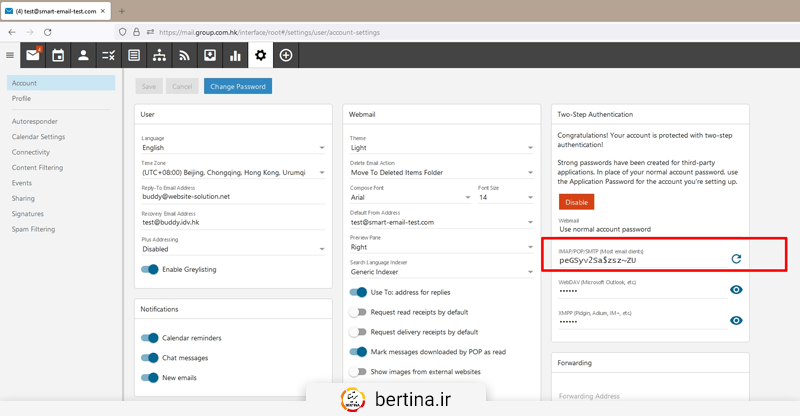Click the Recovery Email Address field

click(x=233, y=222)
